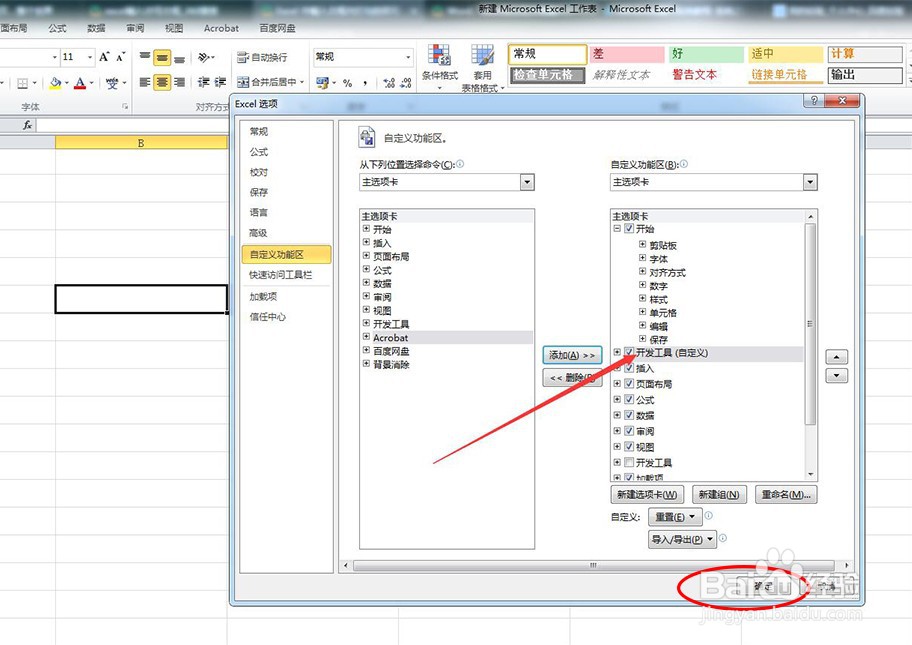Switch to the 视图 ribbon tab
The height and width of the screenshot is (645, 912).
174,28
